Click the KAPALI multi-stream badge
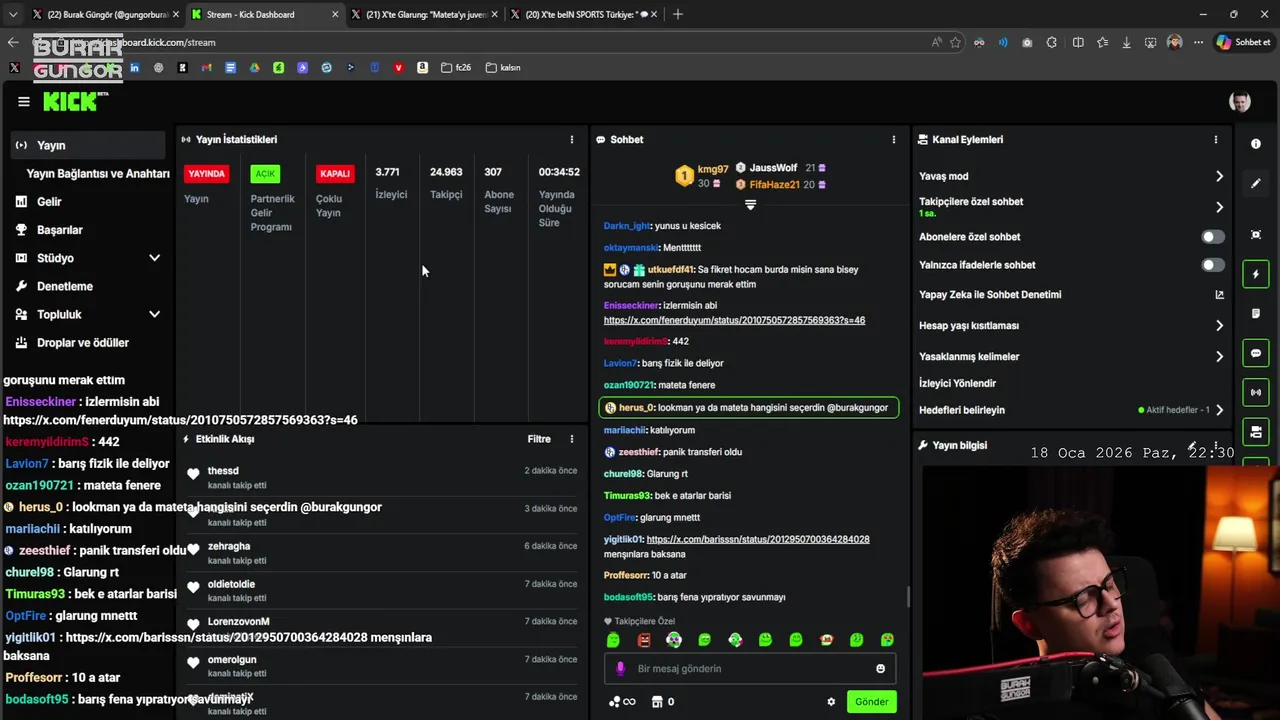 tap(335, 174)
